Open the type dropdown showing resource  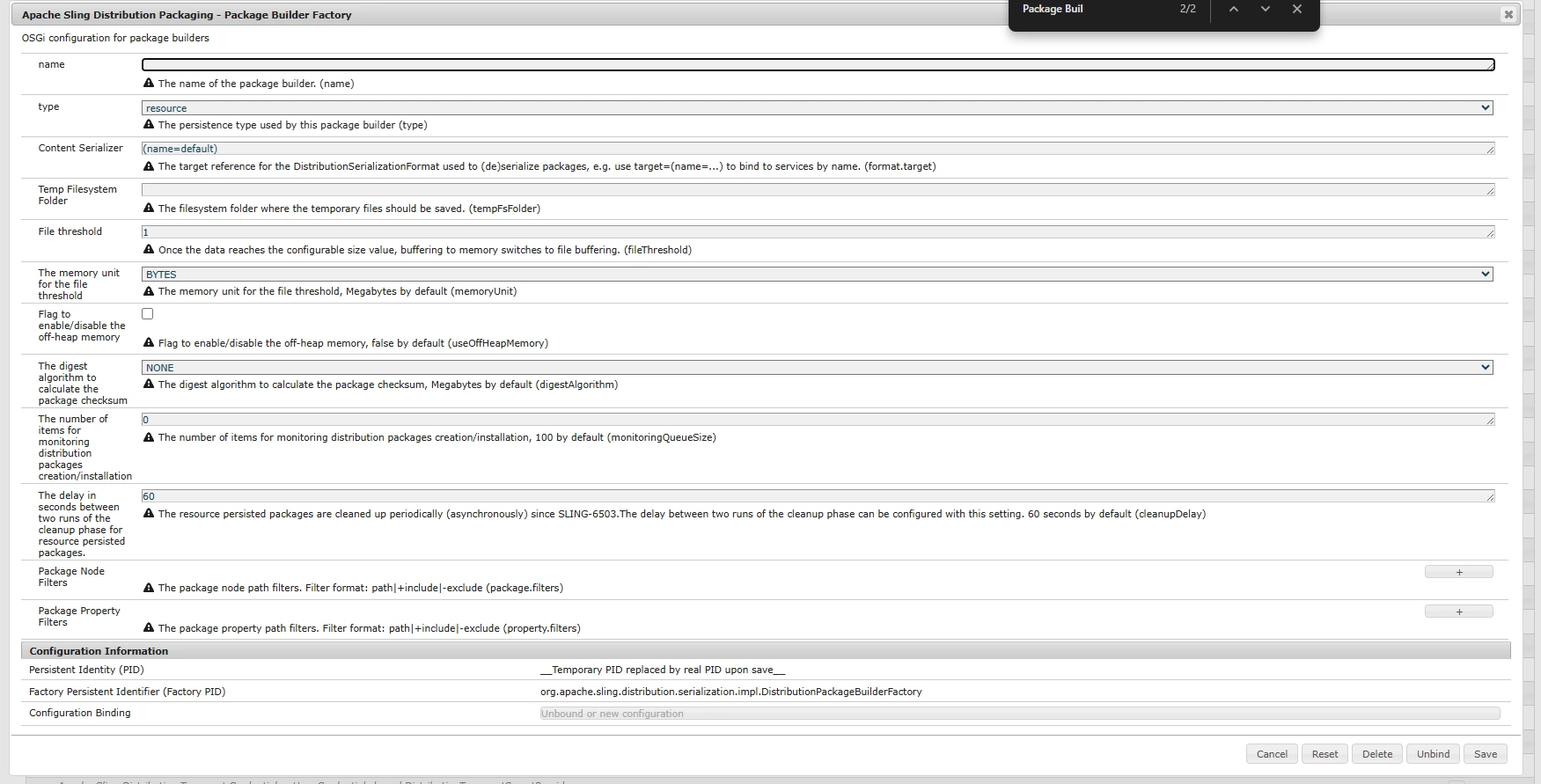[818, 107]
